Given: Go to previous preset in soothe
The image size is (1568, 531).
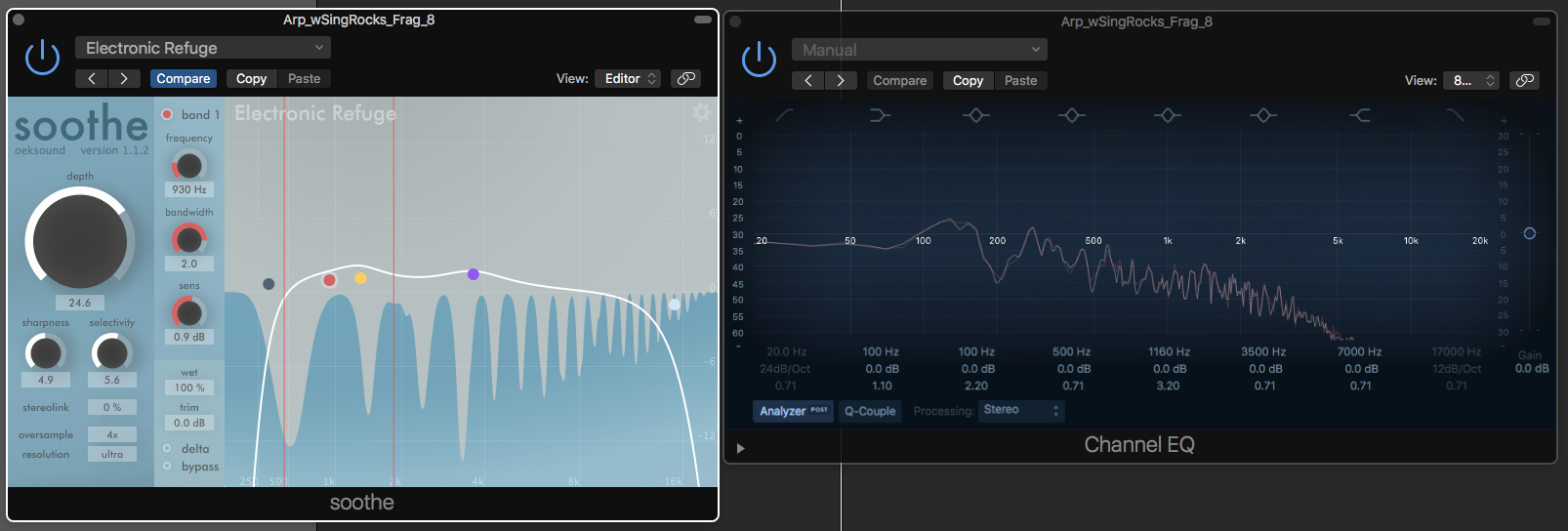Looking at the screenshot, I should tap(92, 78).
